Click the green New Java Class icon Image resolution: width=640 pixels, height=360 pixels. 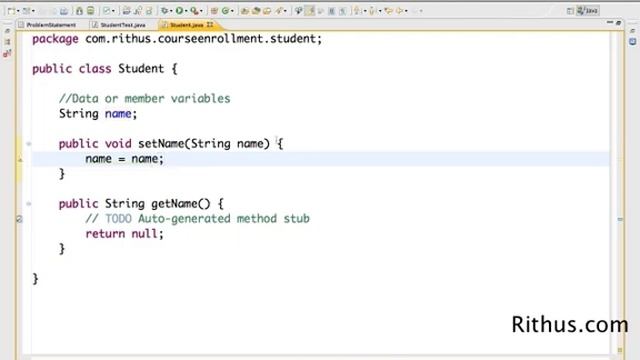225,11
